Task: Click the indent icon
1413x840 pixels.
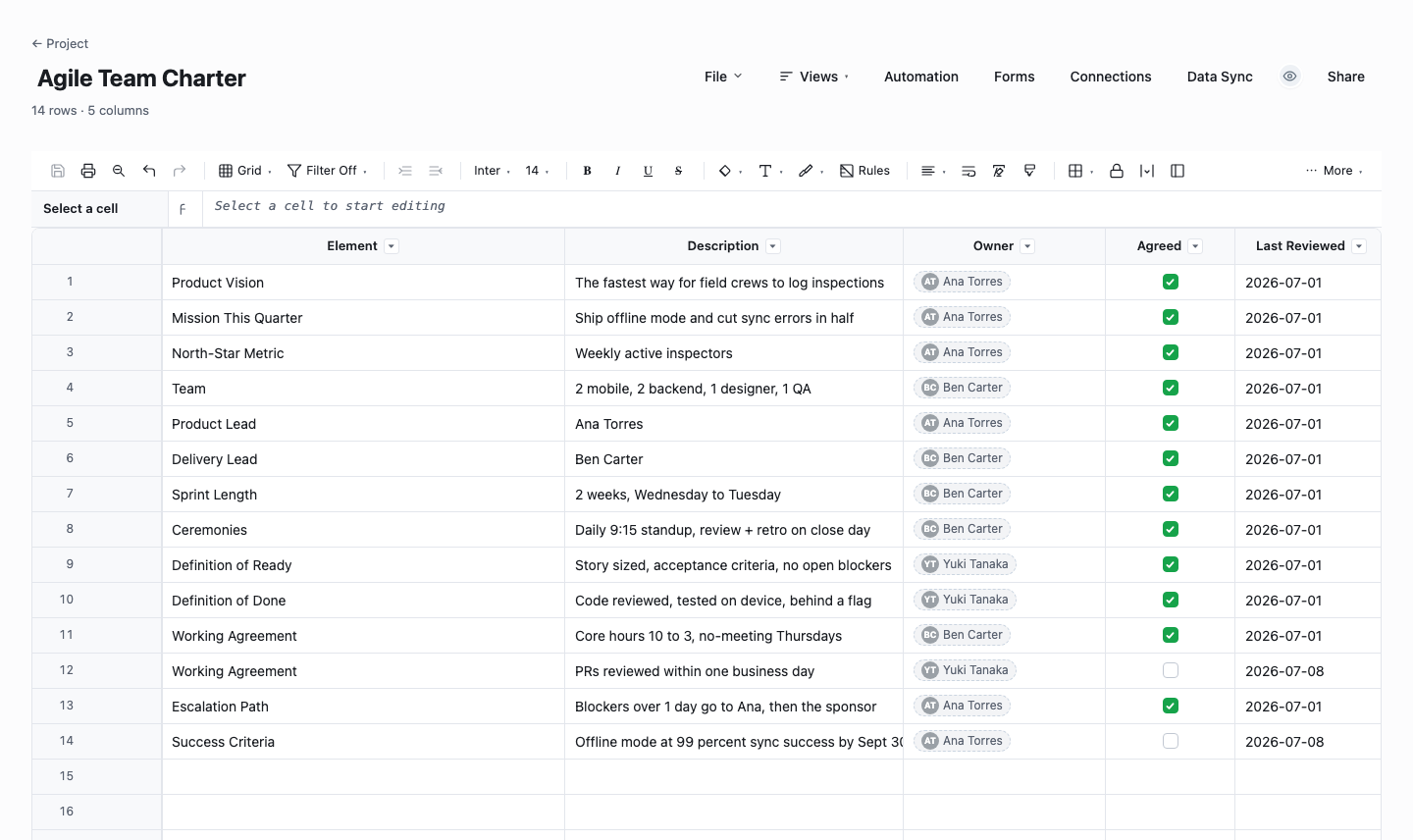Action: click(436, 171)
